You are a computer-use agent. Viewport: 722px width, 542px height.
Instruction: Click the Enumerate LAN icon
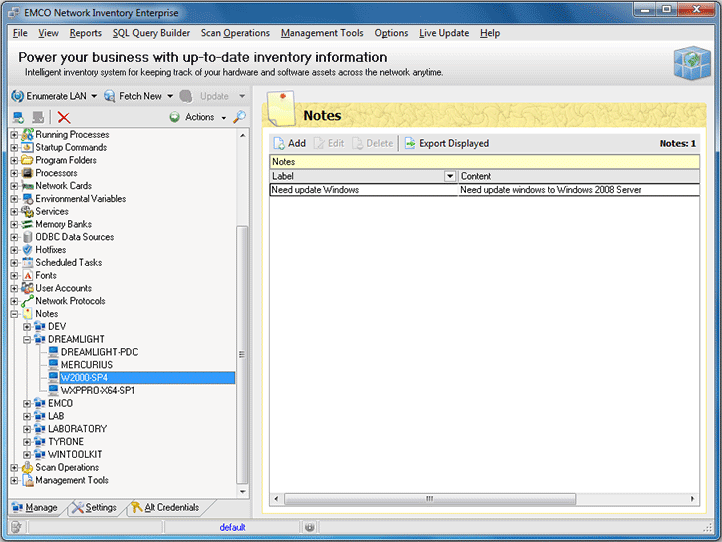click(x=17, y=96)
